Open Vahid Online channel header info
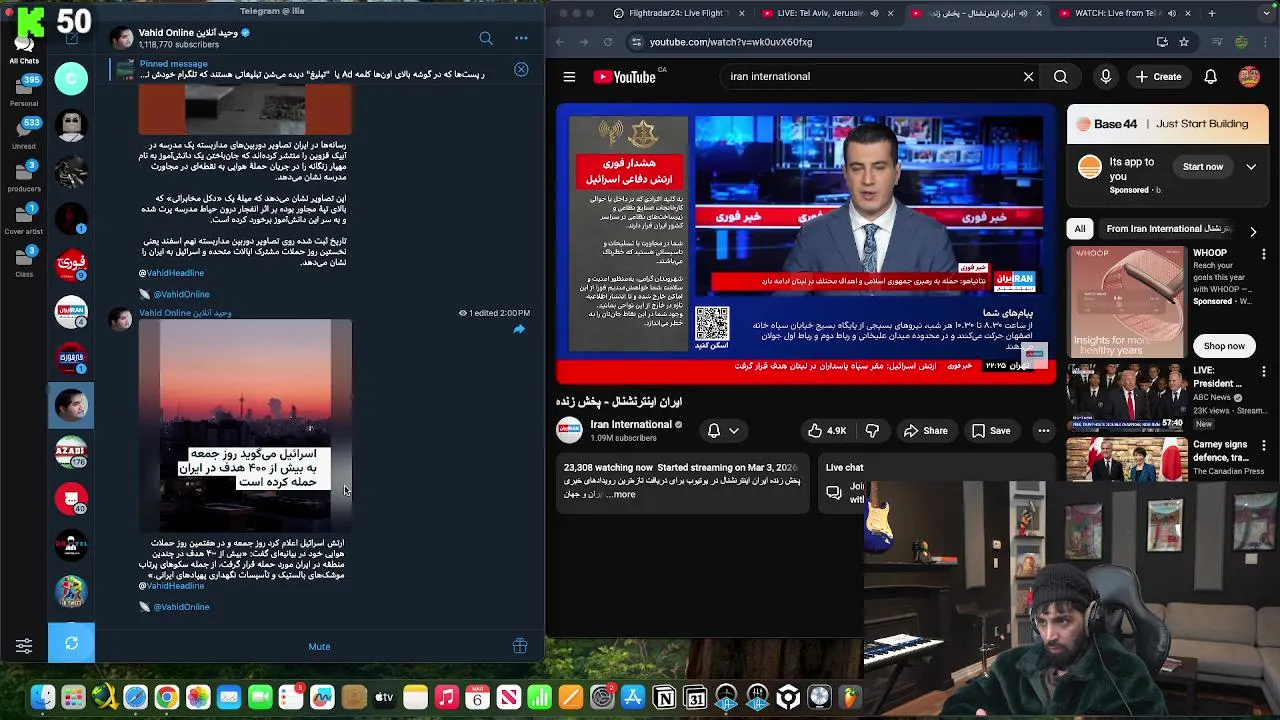This screenshot has height=720, width=1280. [195, 39]
